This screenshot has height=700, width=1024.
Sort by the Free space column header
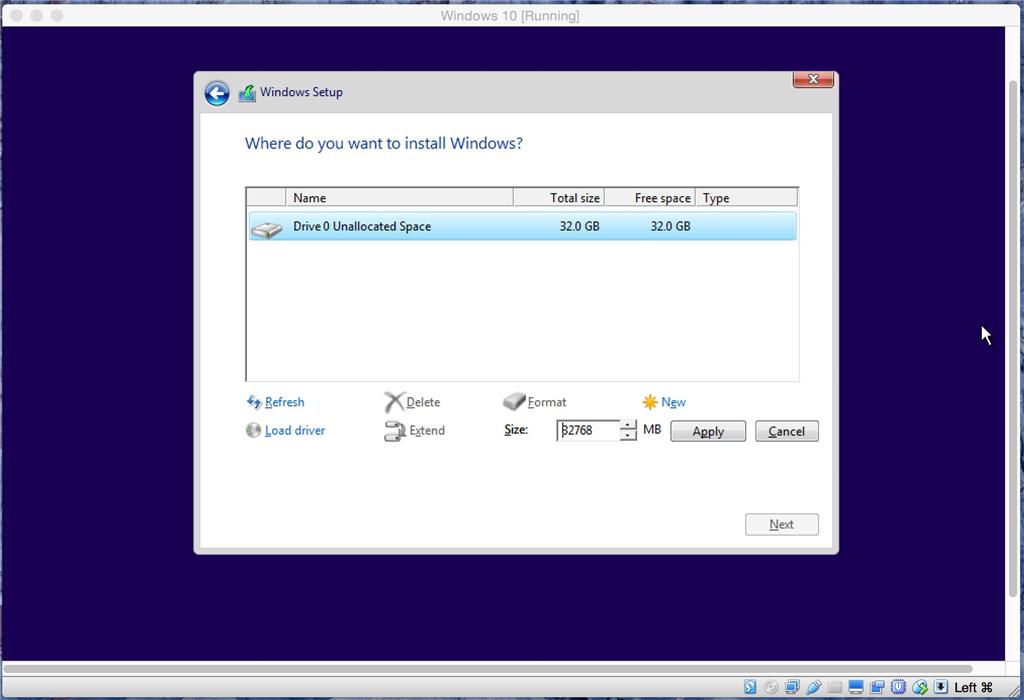[650, 198]
